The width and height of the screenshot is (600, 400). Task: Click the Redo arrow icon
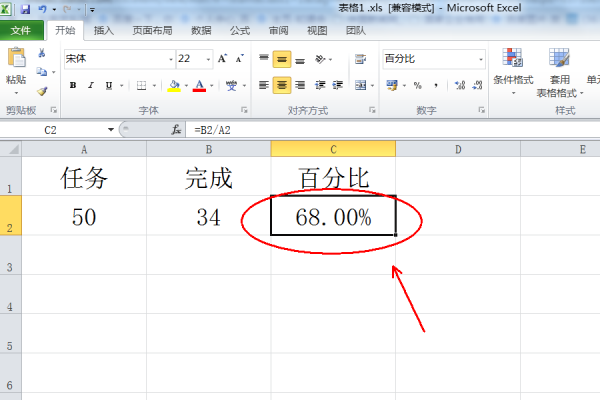tap(67, 9)
